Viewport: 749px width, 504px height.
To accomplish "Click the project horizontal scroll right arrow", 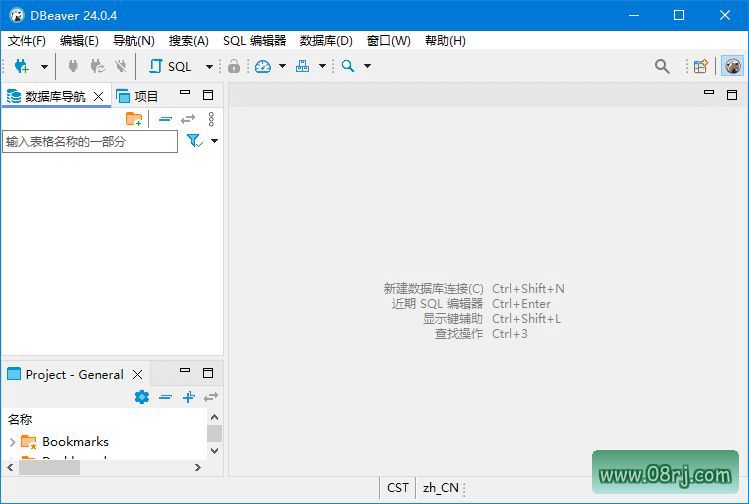I will tap(198, 468).
